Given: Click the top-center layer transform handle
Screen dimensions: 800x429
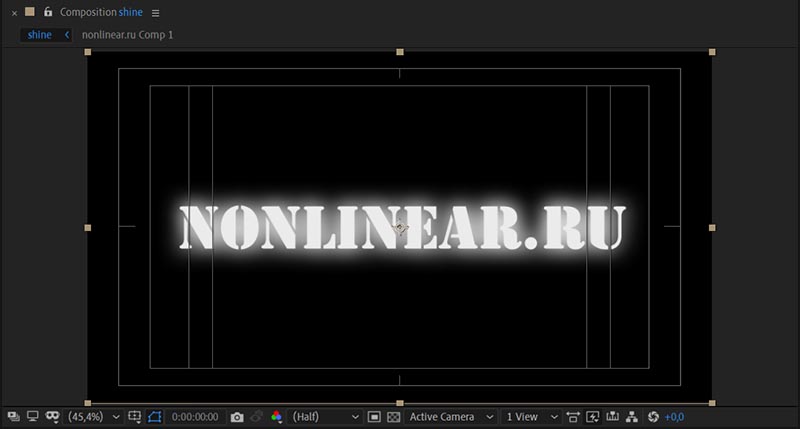Looking at the screenshot, I should (x=400, y=52).
